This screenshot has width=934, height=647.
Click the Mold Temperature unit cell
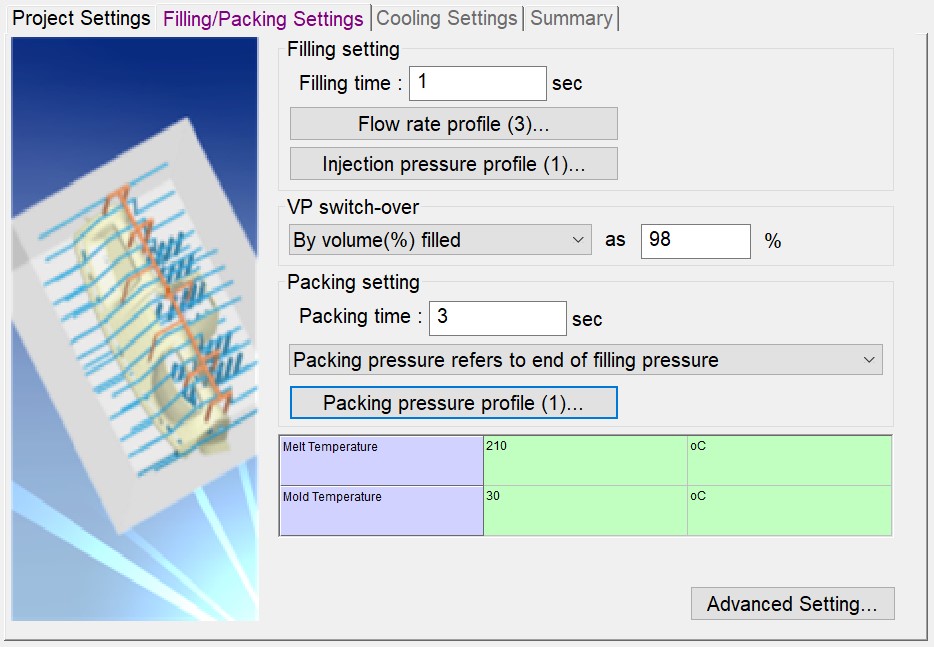788,510
